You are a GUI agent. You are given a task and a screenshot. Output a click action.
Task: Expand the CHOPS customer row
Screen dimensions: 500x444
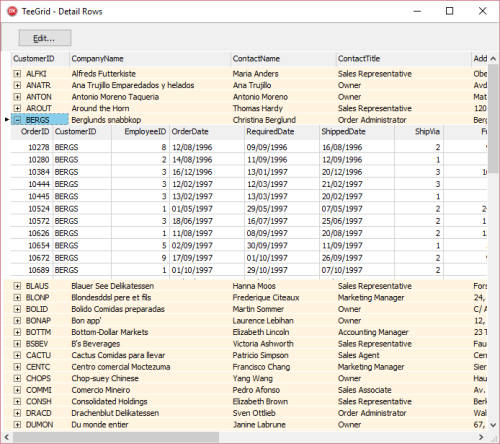(x=17, y=378)
